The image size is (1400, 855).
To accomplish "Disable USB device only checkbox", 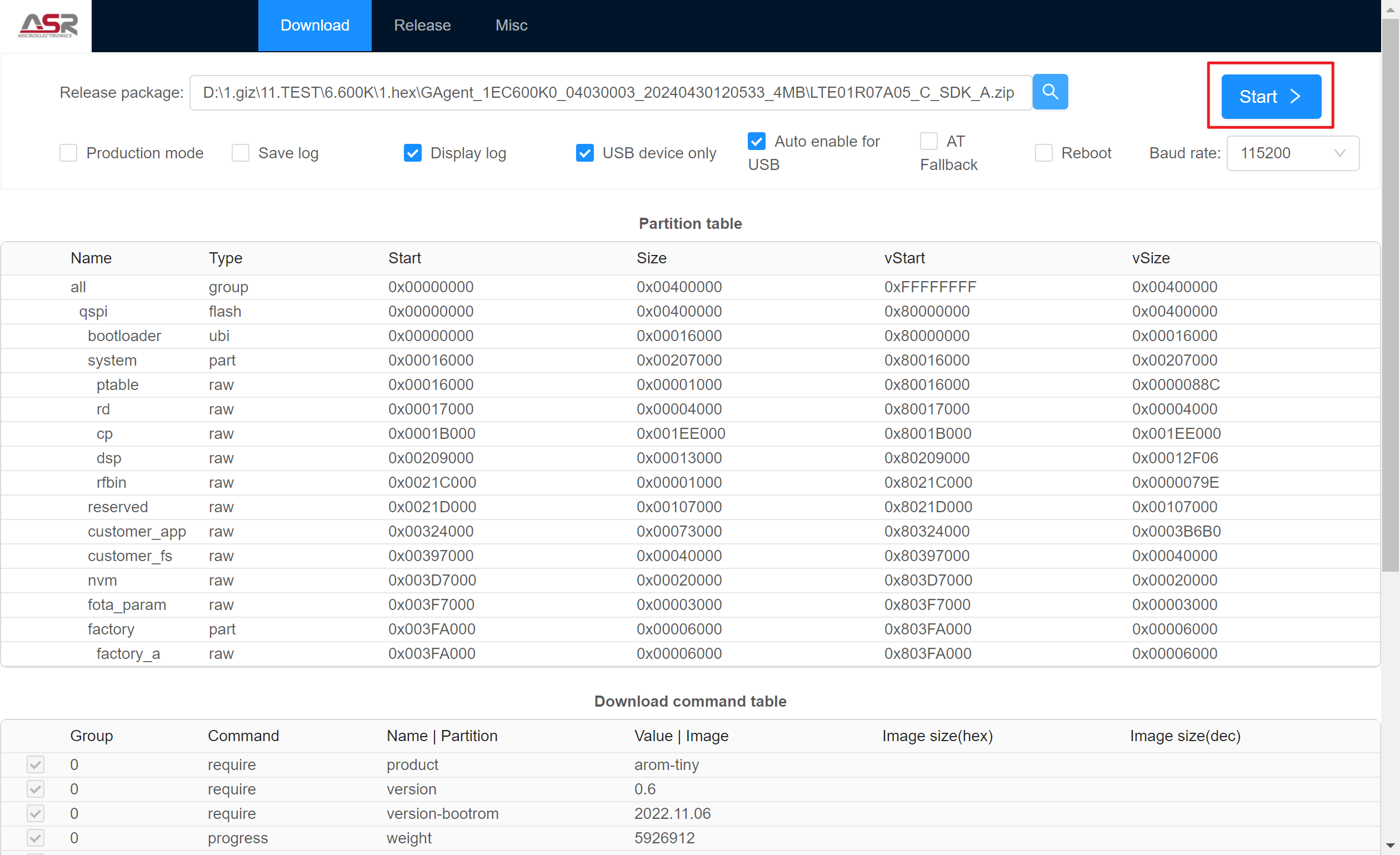I will click(584, 153).
